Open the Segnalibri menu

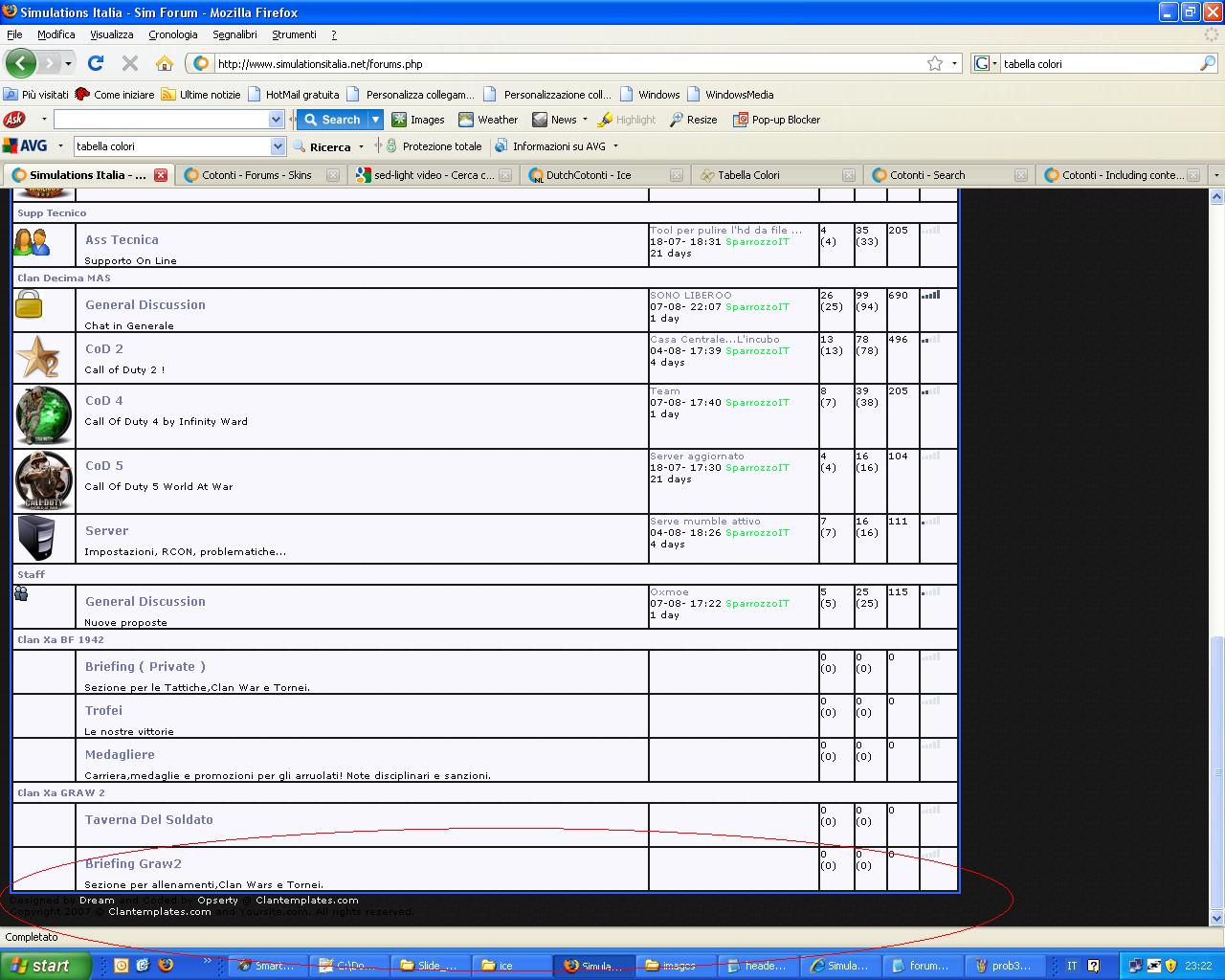click(x=234, y=34)
